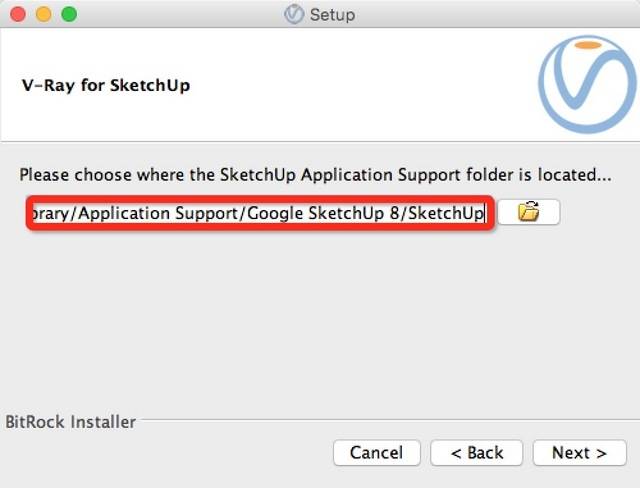
Task: Click the BitRock Installer label
Action: pyautogui.click(x=71, y=422)
